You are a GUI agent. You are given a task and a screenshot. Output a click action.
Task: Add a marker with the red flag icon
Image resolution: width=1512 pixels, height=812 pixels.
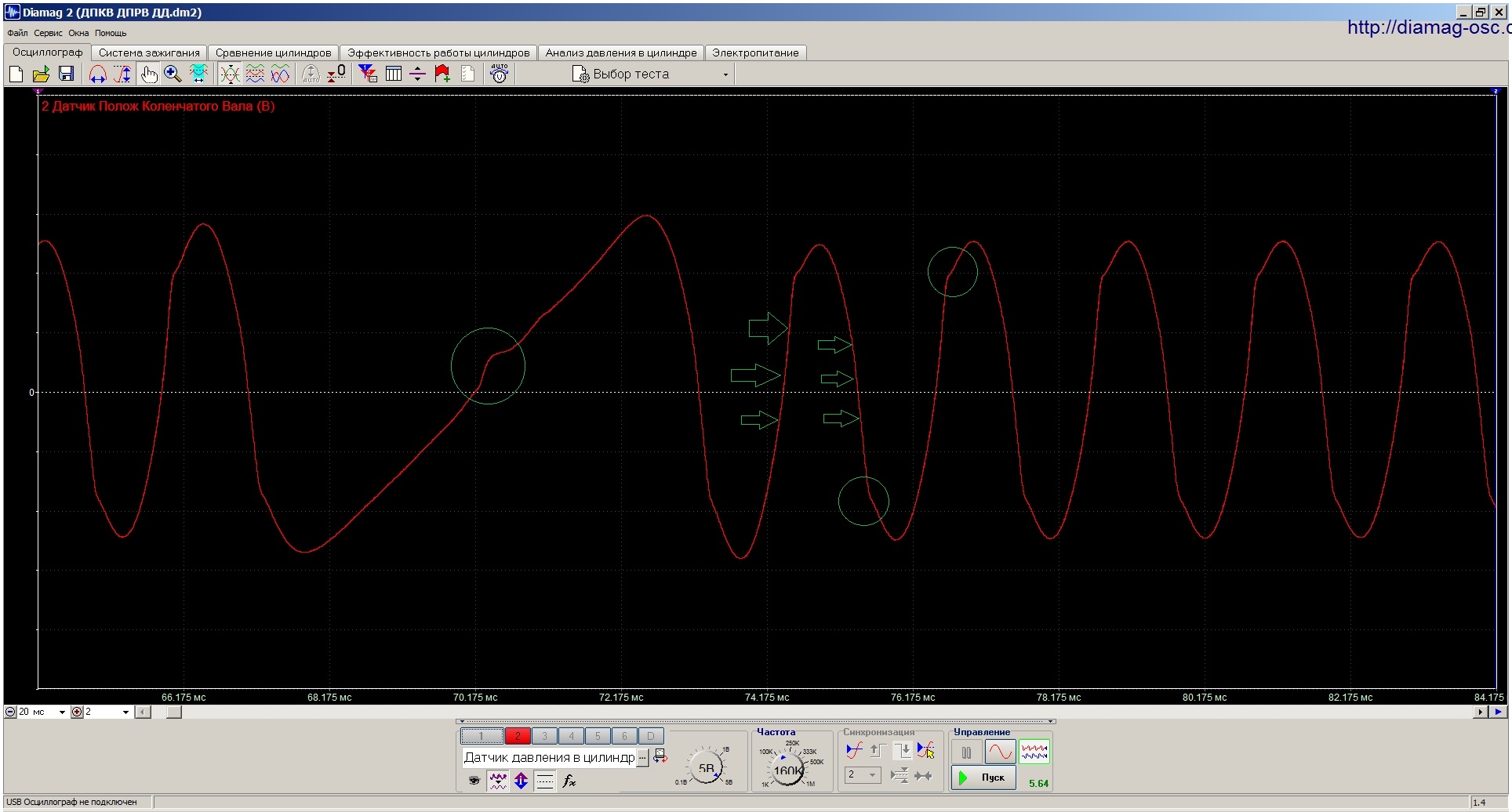tap(442, 74)
